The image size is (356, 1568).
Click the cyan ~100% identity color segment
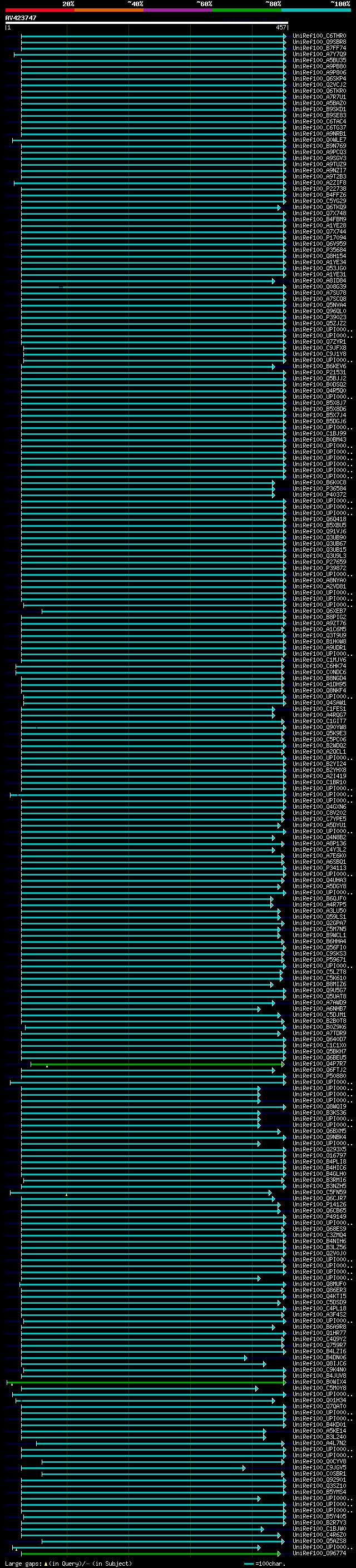pyautogui.click(x=316, y=10)
